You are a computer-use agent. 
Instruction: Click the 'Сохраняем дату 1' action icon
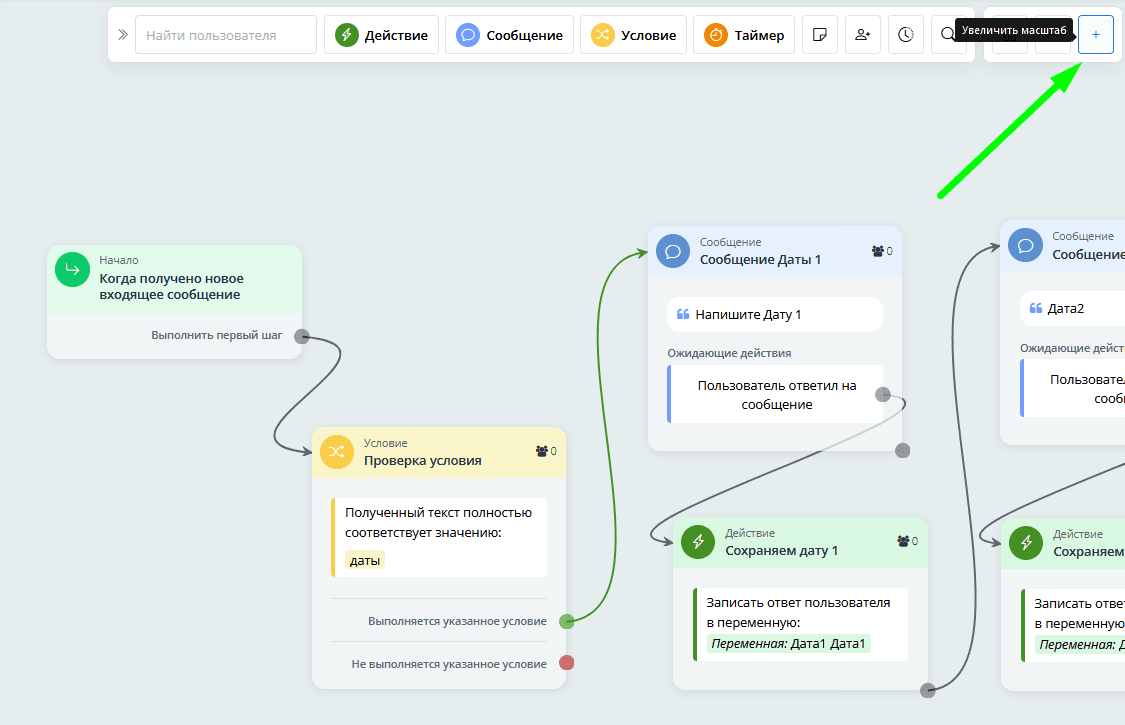698,542
